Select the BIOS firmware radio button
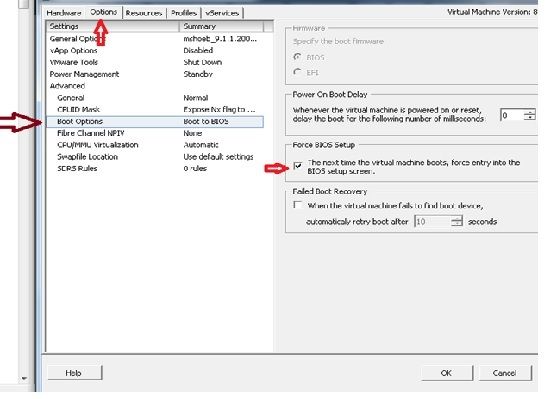This screenshot has height=399, width=550. (297, 57)
